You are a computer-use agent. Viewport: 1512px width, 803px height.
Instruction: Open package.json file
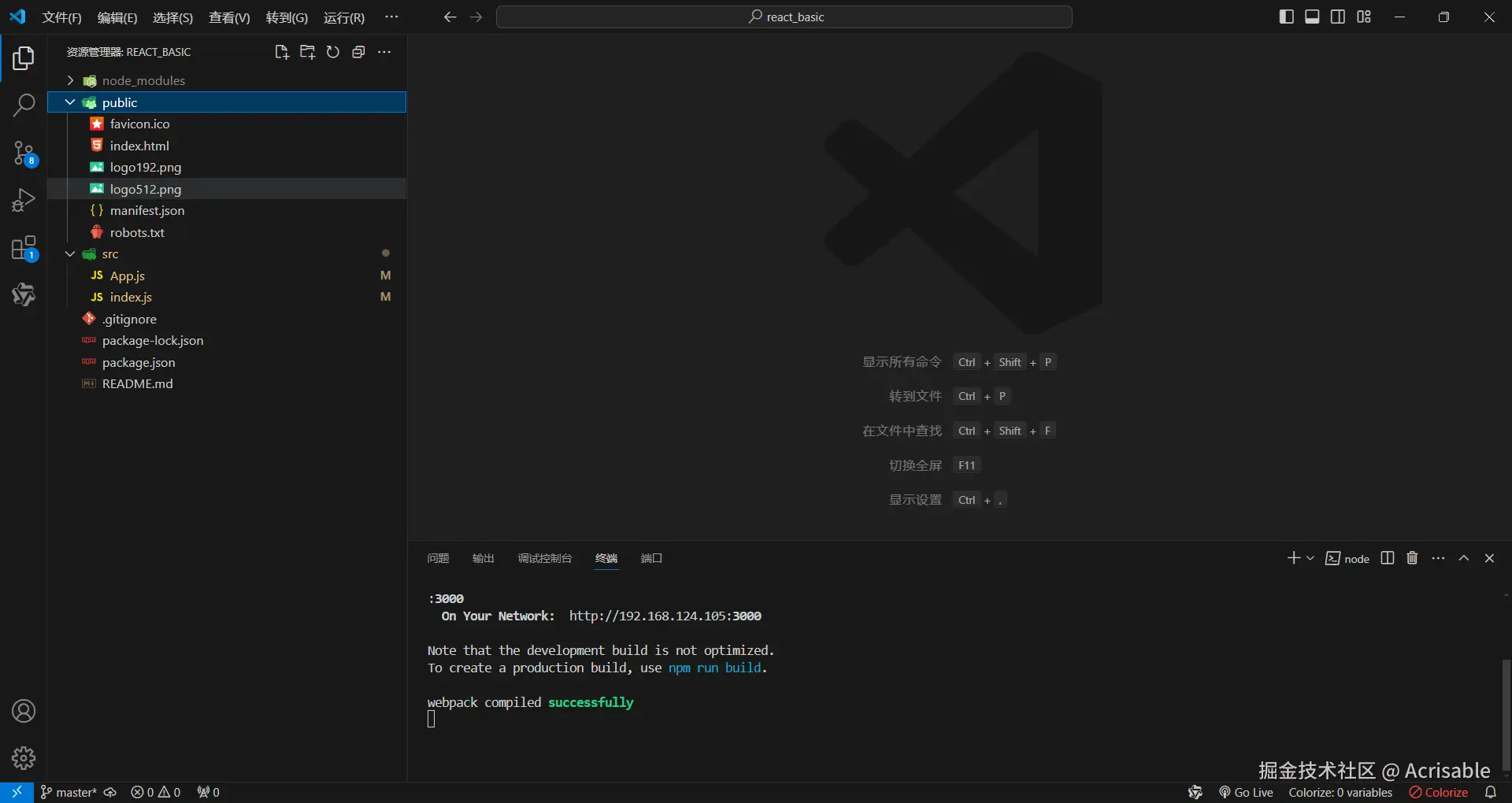tap(227, 362)
